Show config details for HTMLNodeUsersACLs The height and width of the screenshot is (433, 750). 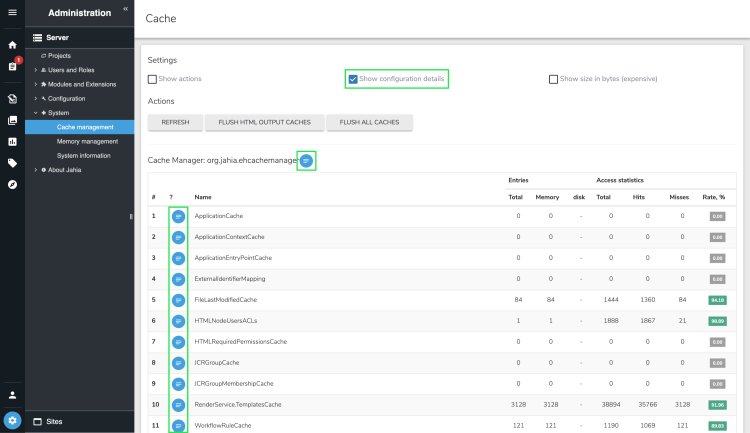pos(178,321)
